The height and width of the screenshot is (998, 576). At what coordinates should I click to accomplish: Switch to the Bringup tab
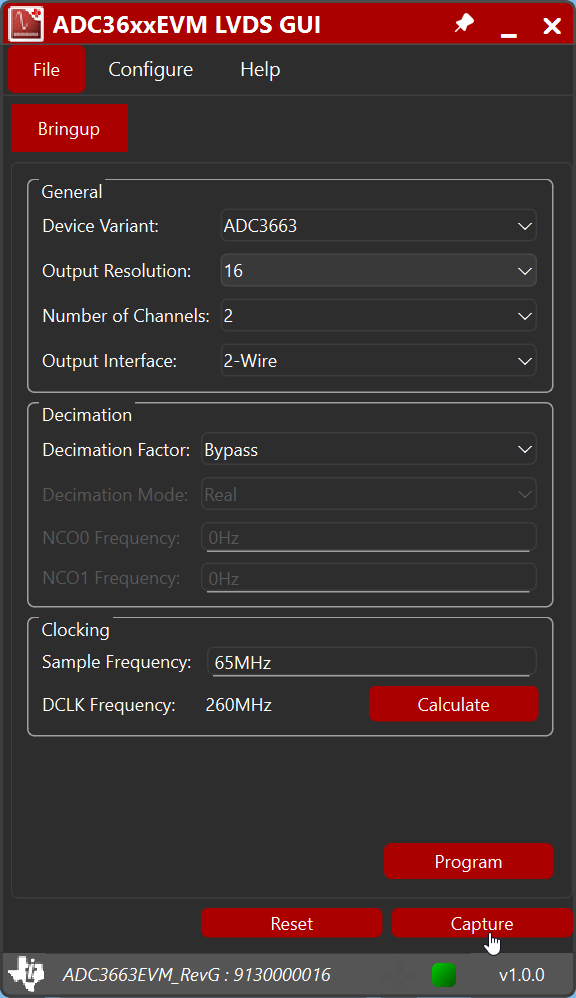click(x=69, y=128)
